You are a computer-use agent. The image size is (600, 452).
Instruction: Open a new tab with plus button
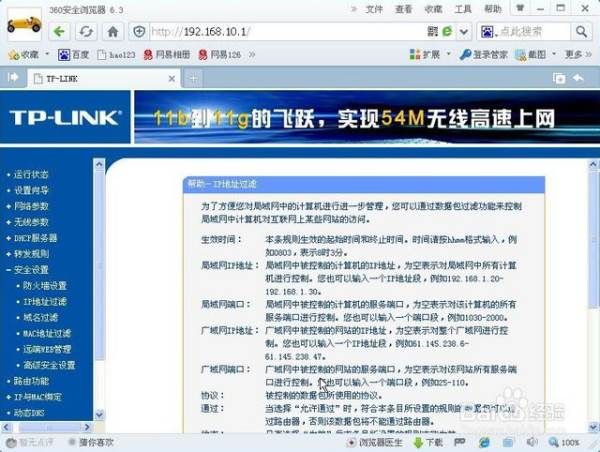(x=194, y=79)
